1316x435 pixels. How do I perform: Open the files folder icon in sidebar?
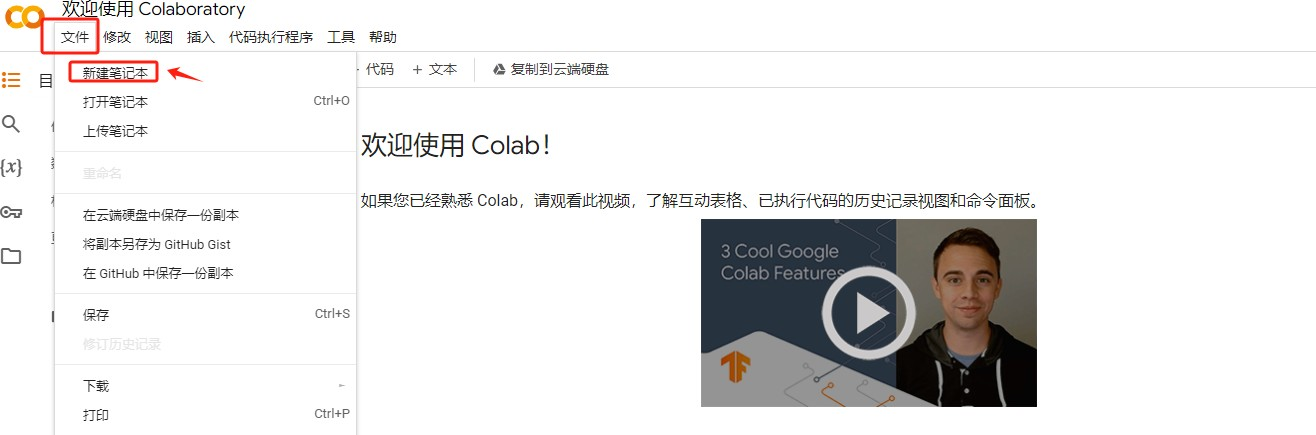point(11,256)
